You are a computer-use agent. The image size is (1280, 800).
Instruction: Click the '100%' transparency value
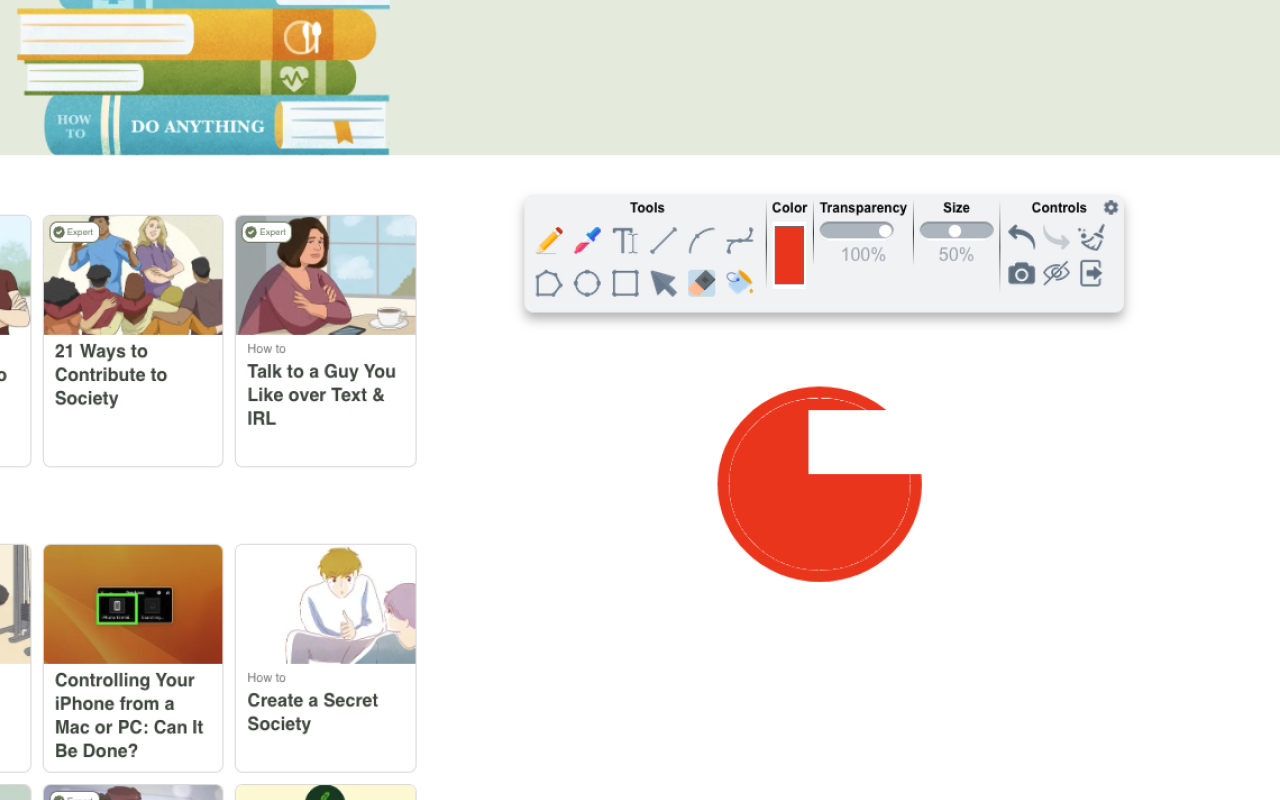[863, 255]
